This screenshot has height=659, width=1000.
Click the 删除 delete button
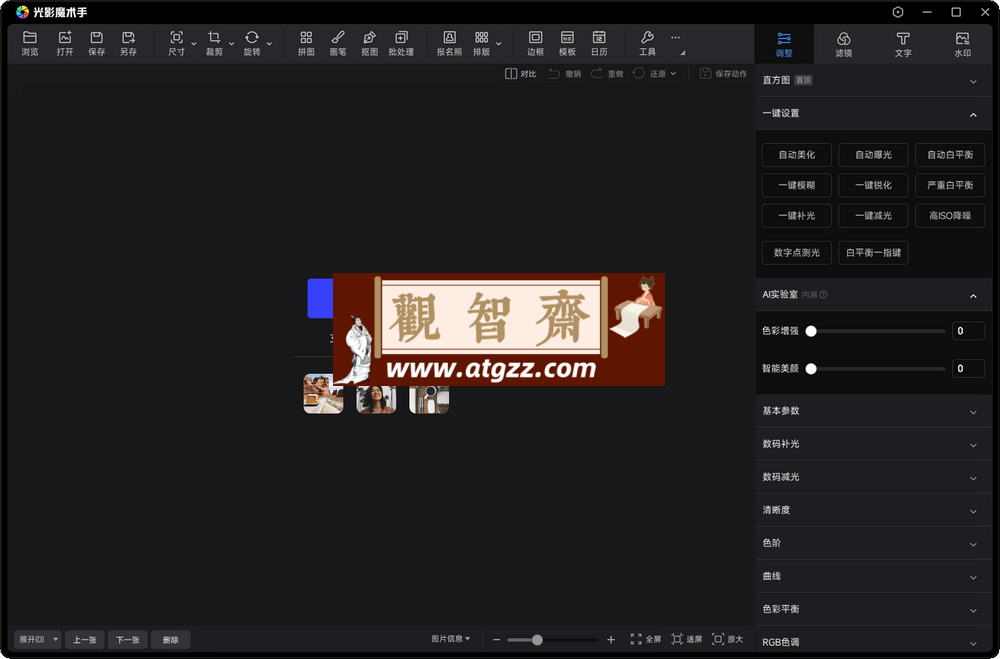pos(171,639)
